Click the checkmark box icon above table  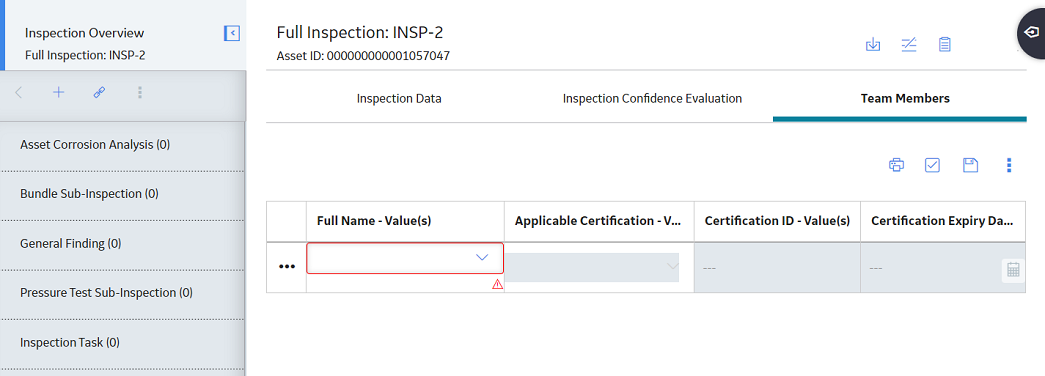pyautogui.click(x=932, y=165)
